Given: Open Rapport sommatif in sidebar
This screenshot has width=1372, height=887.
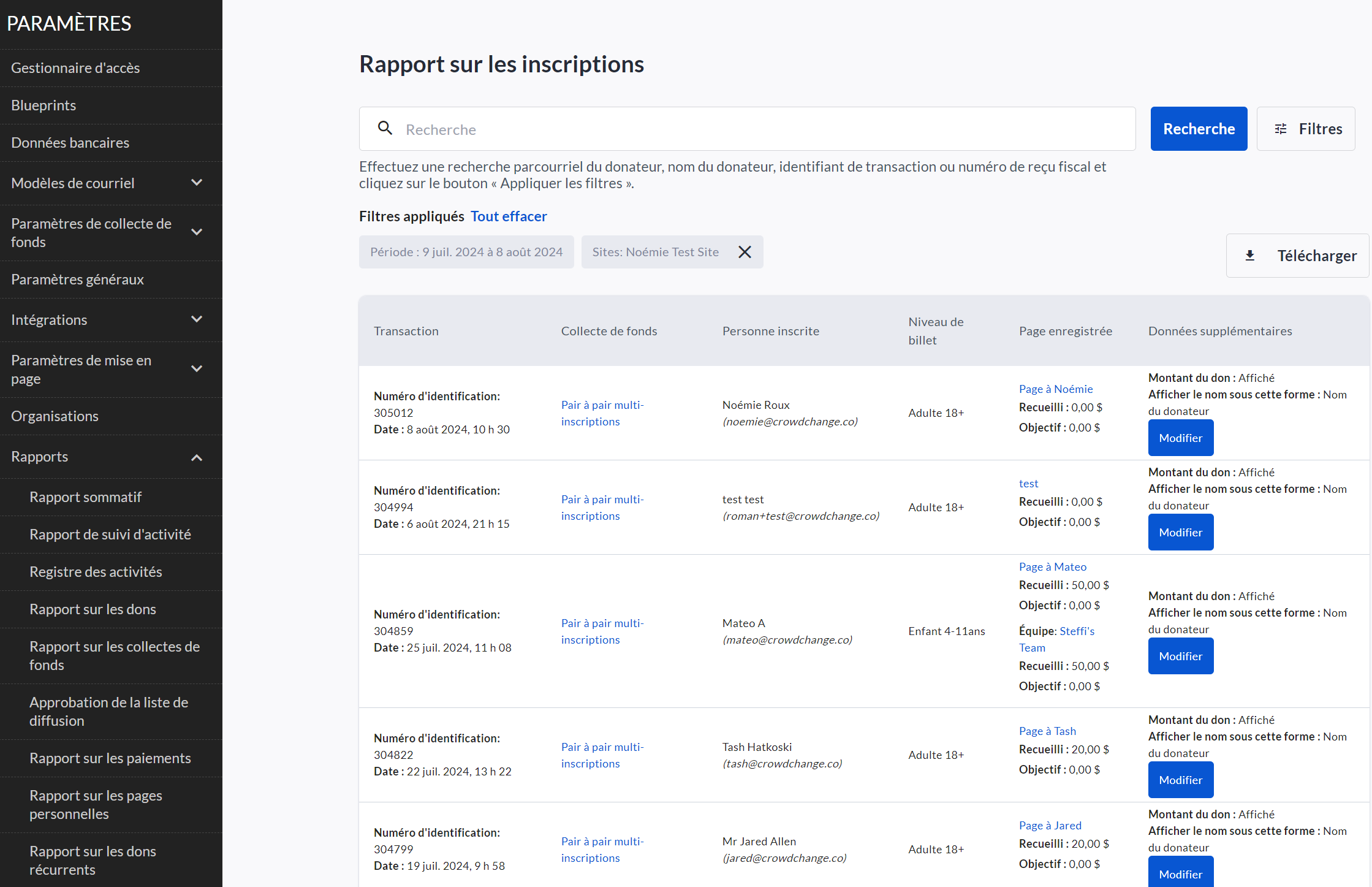Looking at the screenshot, I should click(85, 497).
